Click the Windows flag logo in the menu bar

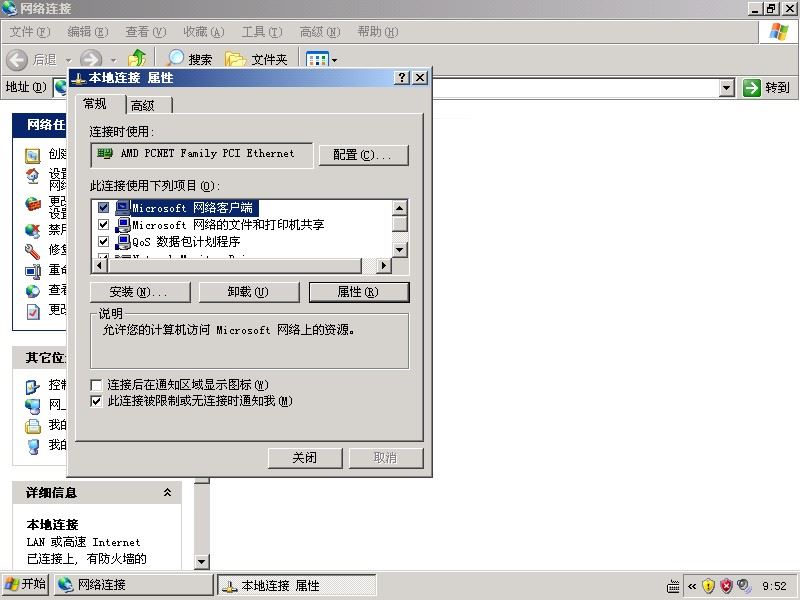pos(779,32)
